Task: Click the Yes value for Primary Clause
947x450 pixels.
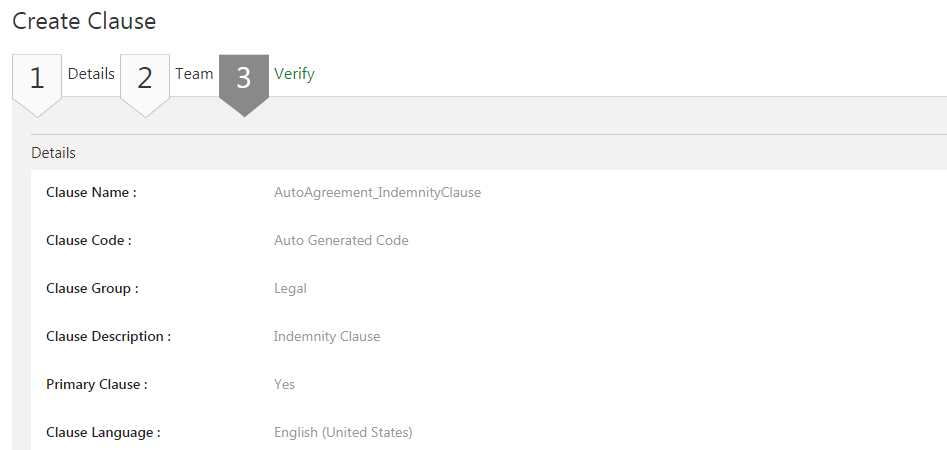Action: pyautogui.click(x=284, y=384)
